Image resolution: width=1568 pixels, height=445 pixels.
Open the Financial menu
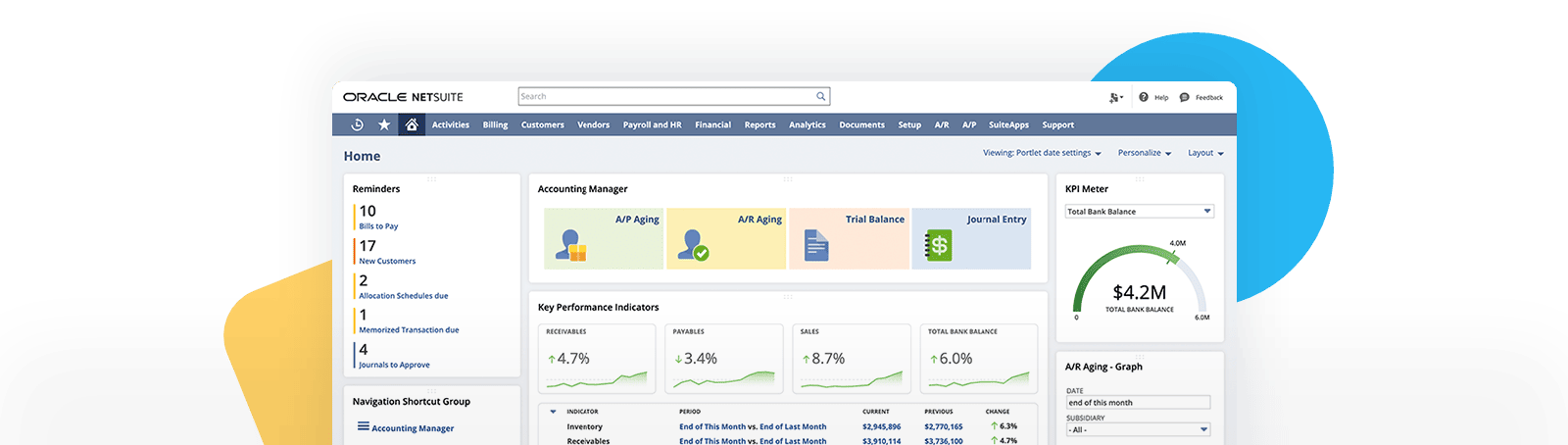pyautogui.click(x=712, y=124)
